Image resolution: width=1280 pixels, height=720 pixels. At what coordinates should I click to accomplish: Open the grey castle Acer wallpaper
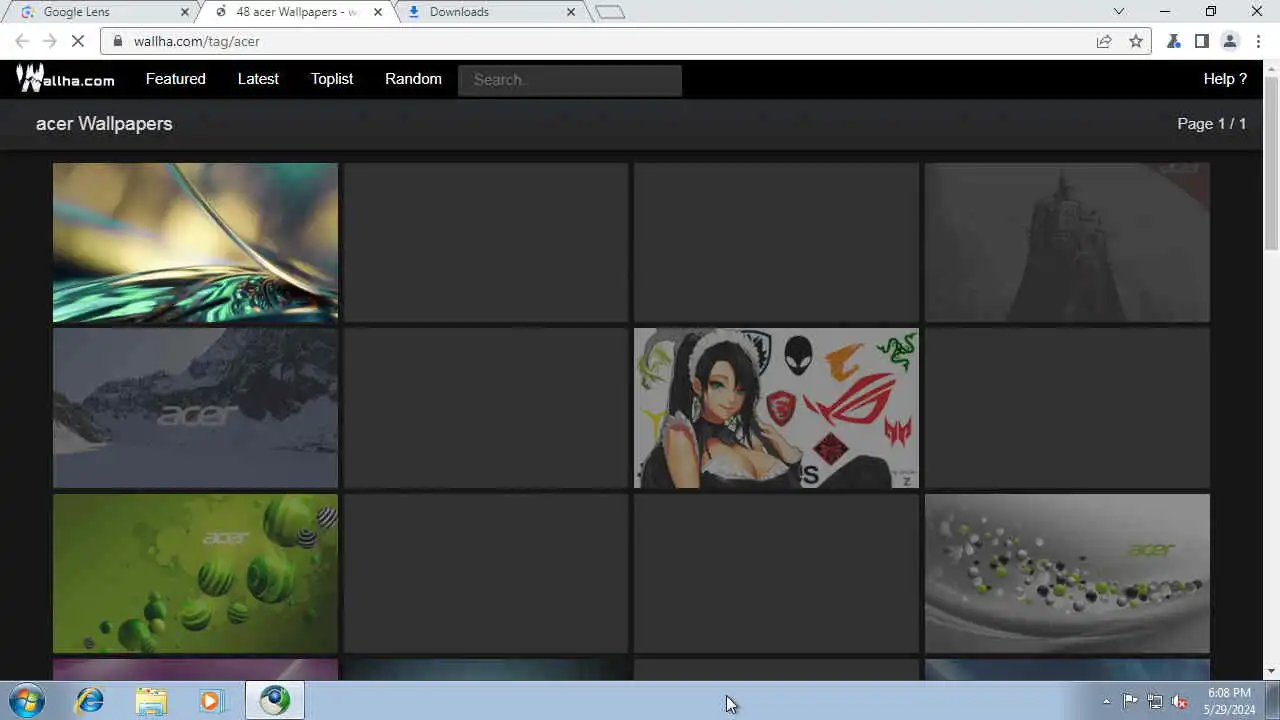click(1067, 243)
